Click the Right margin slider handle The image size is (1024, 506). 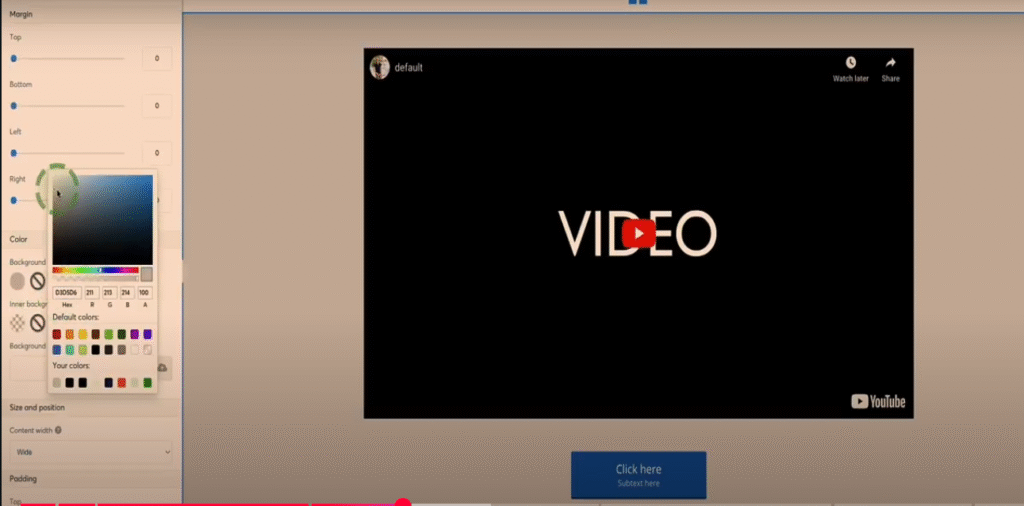pos(14,200)
